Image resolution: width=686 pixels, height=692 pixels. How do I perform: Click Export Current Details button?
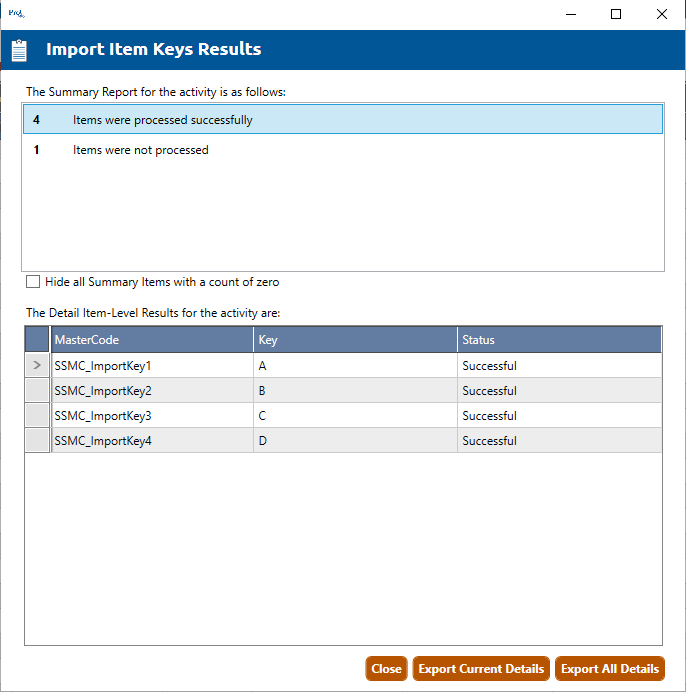coord(481,669)
